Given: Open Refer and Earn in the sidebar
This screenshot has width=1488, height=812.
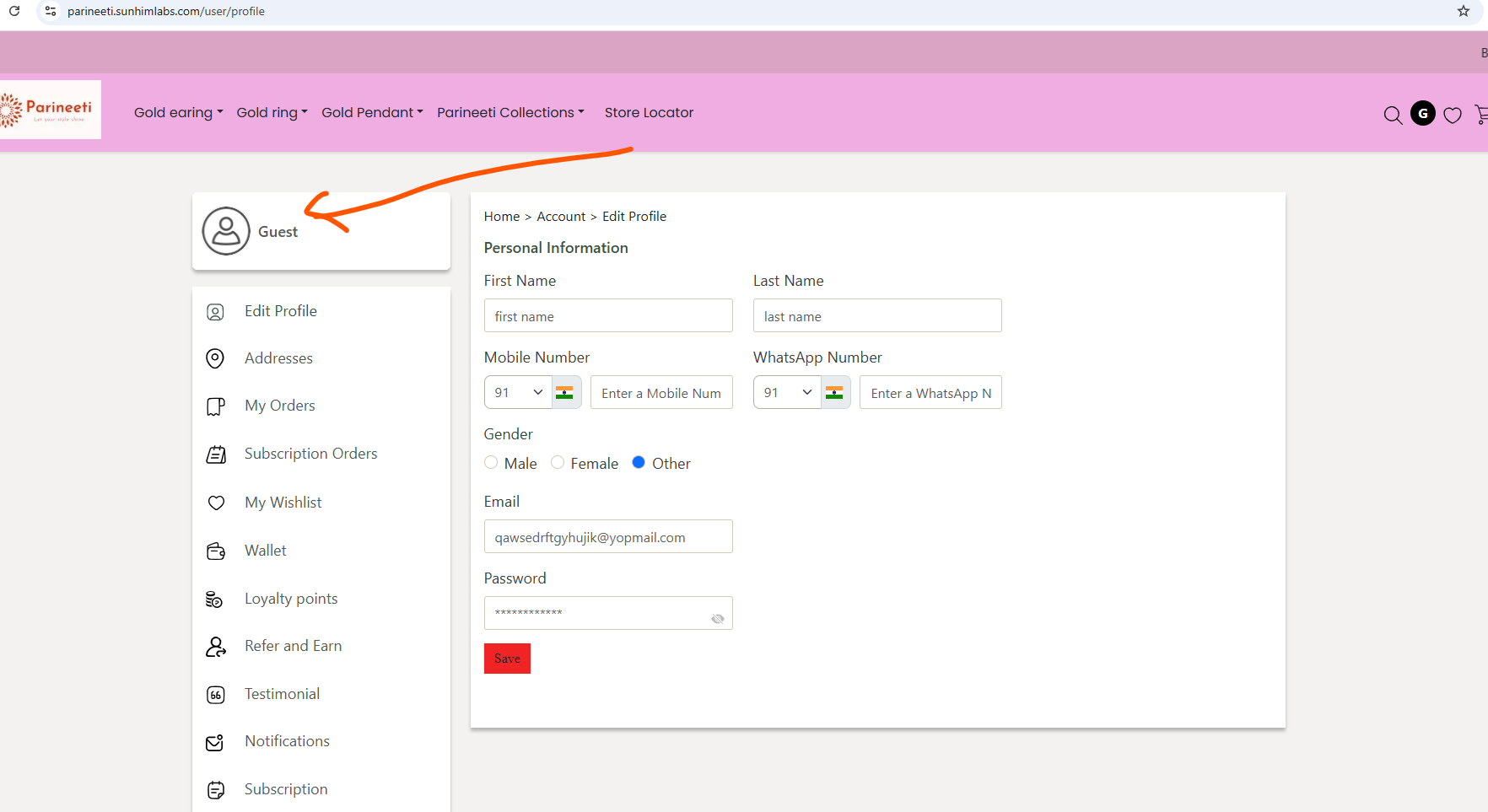Looking at the screenshot, I should (294, 646).
